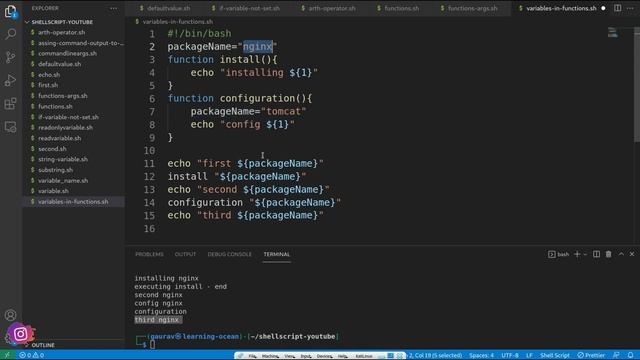The image size is (640, 360).
Task: Select the TERMINAL panel tab
Action: pos(277,254)
